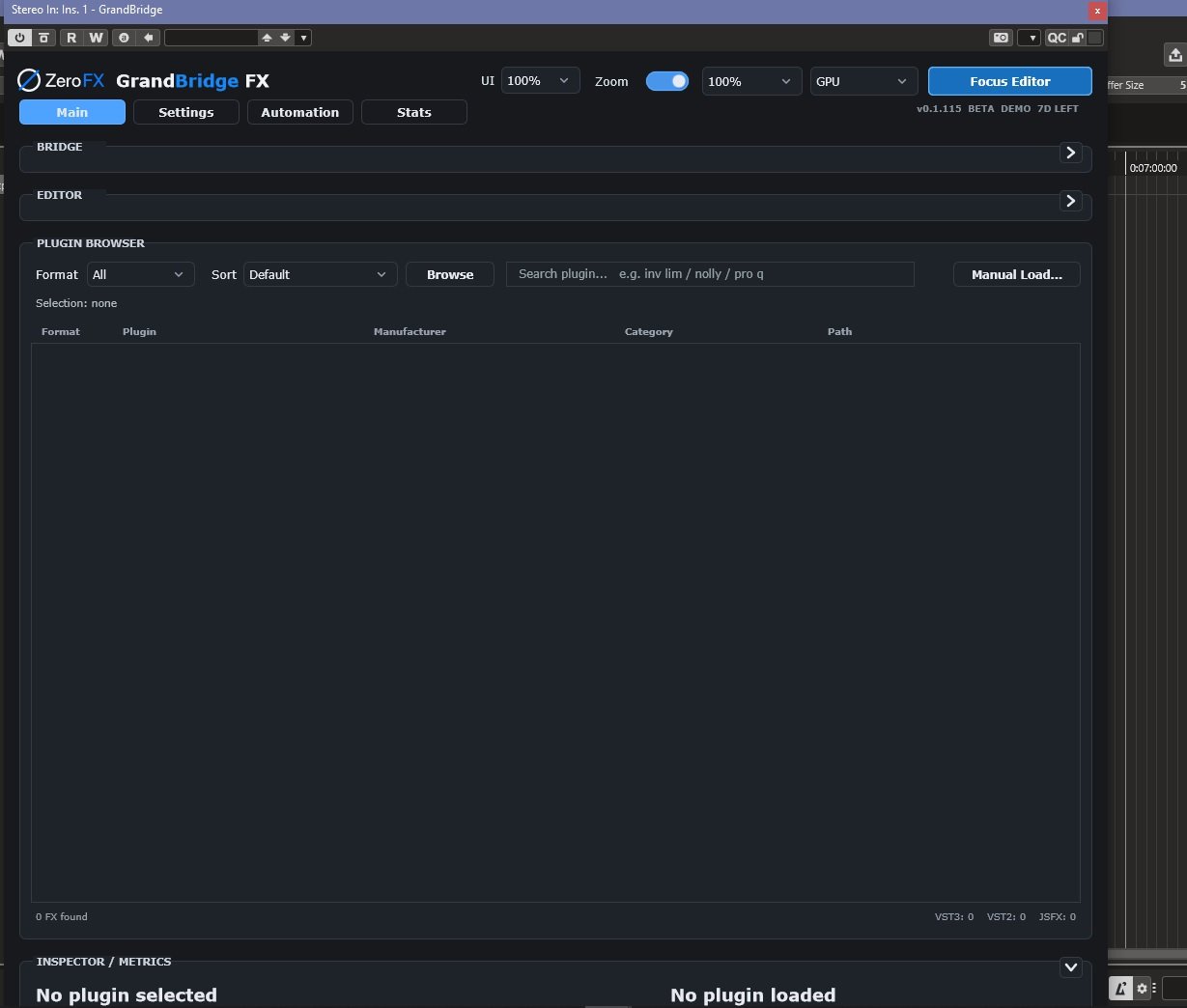Click the '0 FX found' status text
This screenshot has height=1008, width=1187.
click(x=62, y=916)
